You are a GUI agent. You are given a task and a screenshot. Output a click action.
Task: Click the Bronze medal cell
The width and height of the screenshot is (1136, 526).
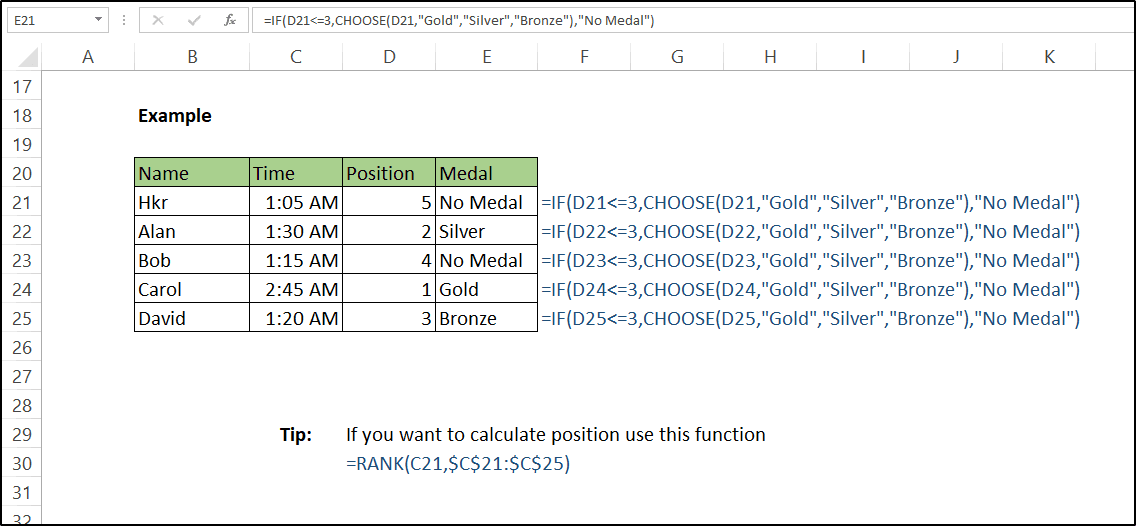pyautogui.click(x=486, y=319)
